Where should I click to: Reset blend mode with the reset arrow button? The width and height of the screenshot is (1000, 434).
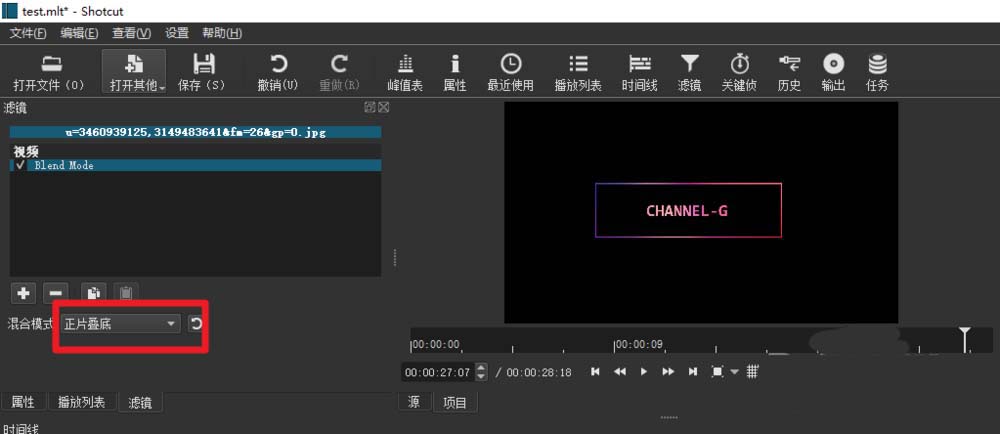tap(197, 324)
